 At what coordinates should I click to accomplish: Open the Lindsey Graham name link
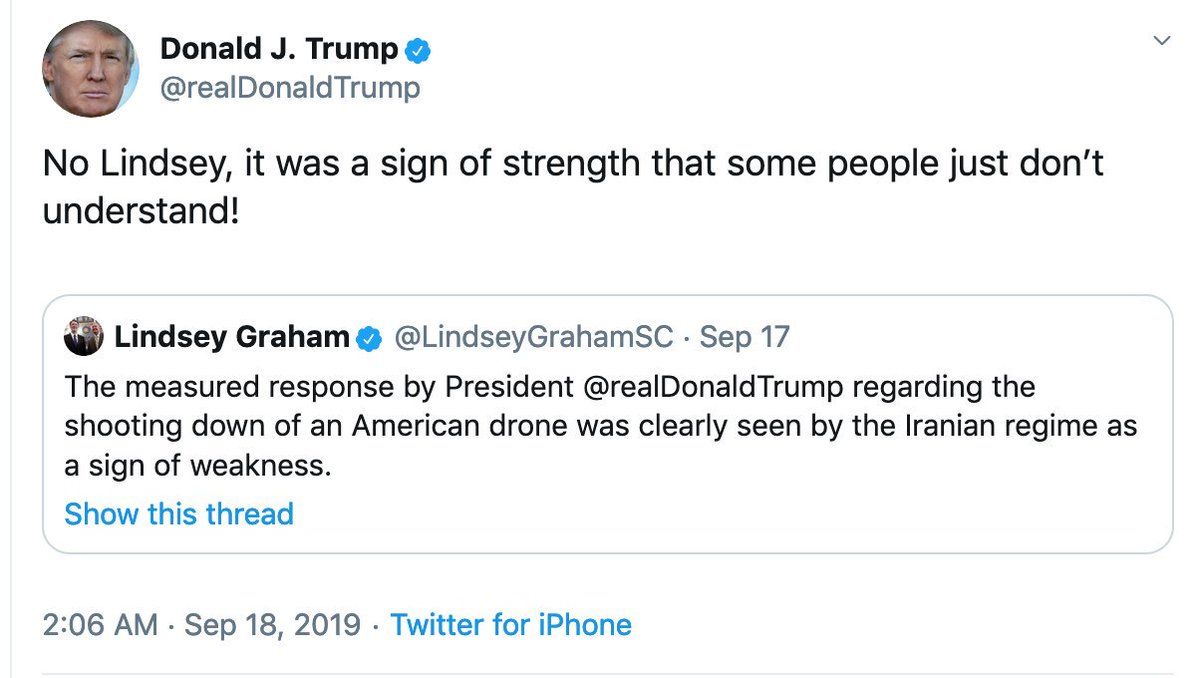click(232, 338)
